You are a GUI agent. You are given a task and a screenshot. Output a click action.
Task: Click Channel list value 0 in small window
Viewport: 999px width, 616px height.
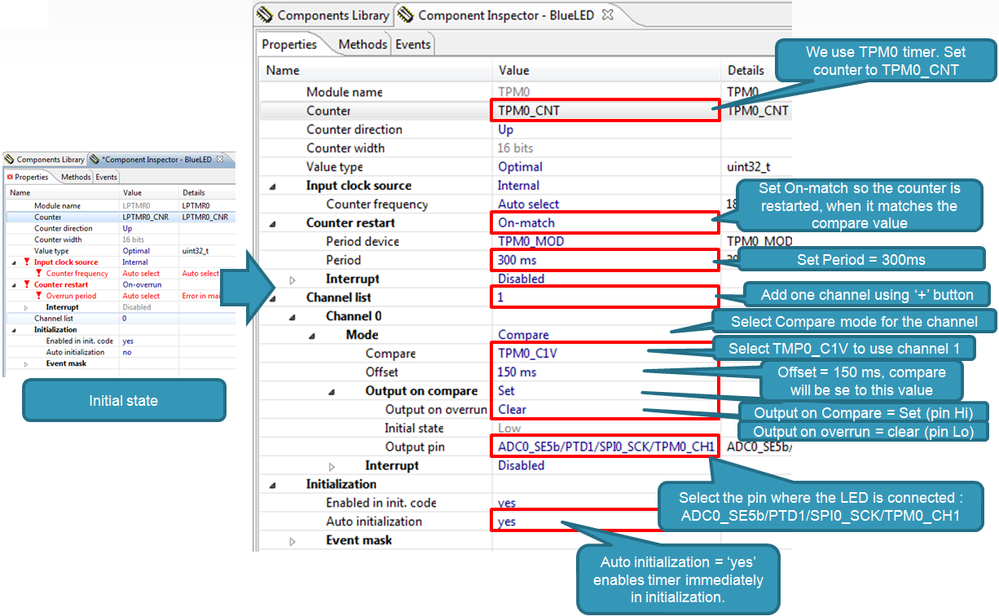124,318
